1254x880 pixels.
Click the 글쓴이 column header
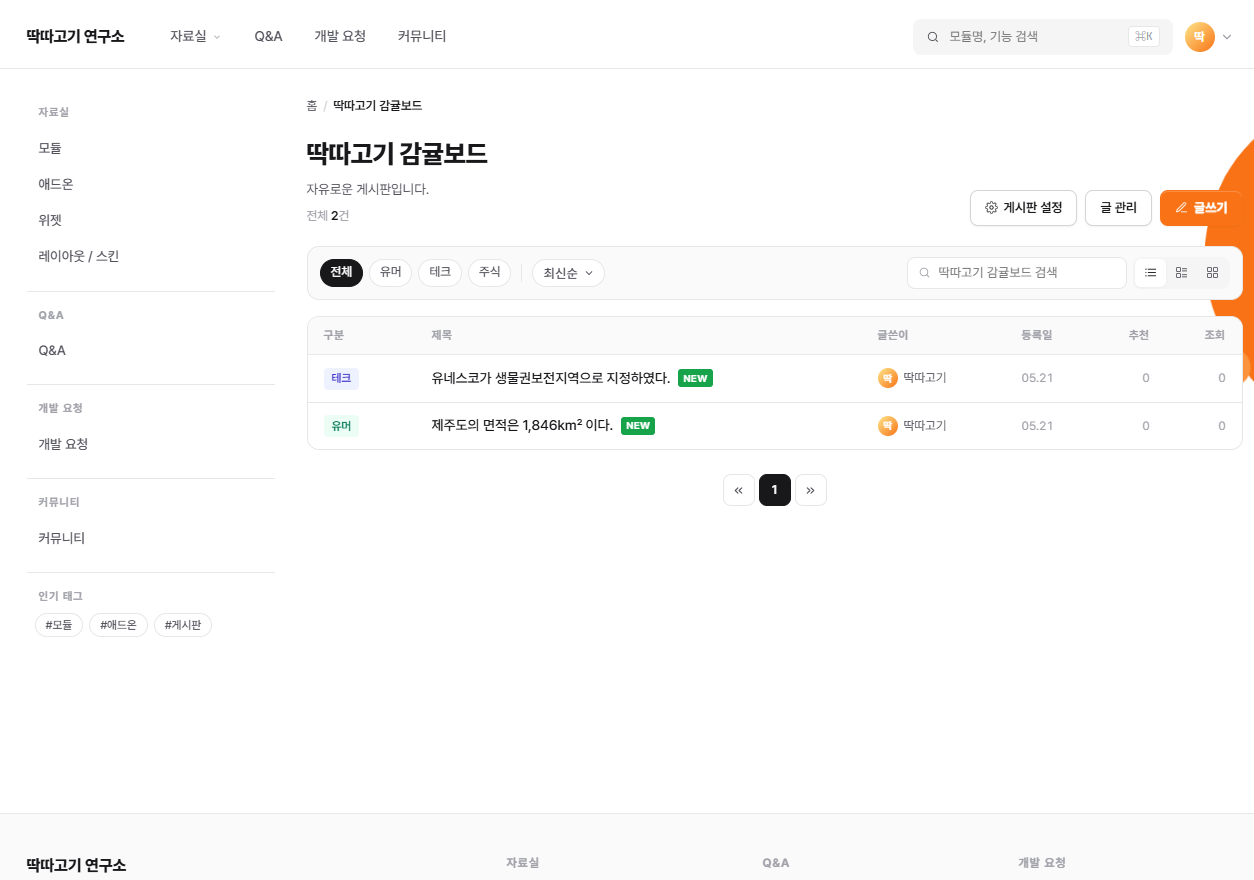tap(893, 336)
